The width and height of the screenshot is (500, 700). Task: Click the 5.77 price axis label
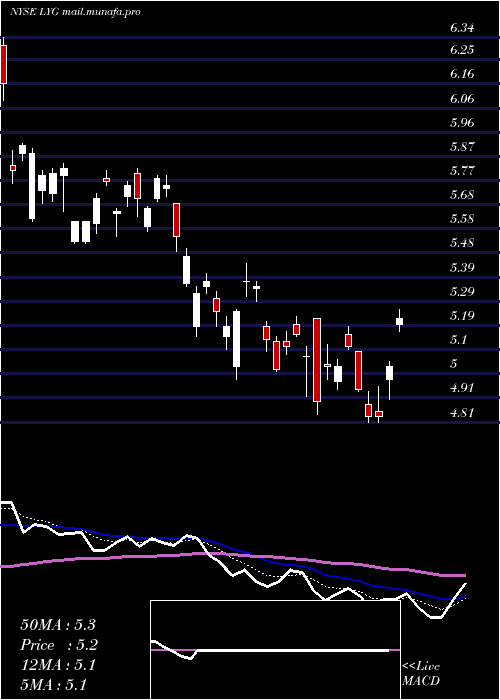pyautogui.click(x=462, y=171)
